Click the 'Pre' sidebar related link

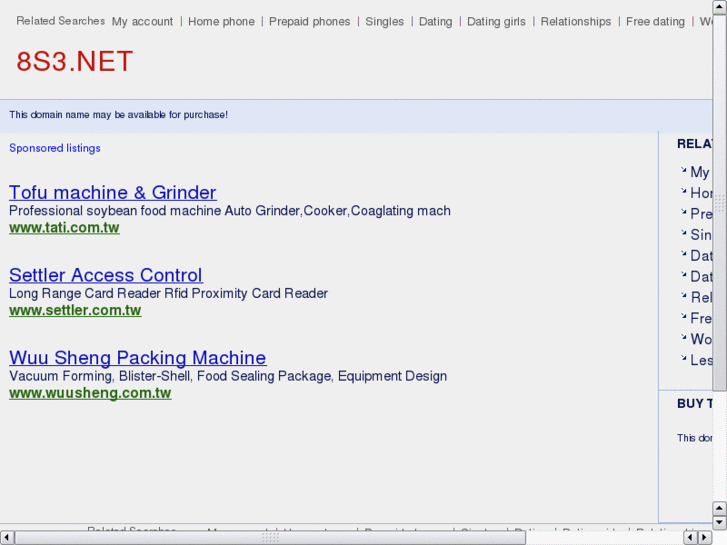[701, 214]
